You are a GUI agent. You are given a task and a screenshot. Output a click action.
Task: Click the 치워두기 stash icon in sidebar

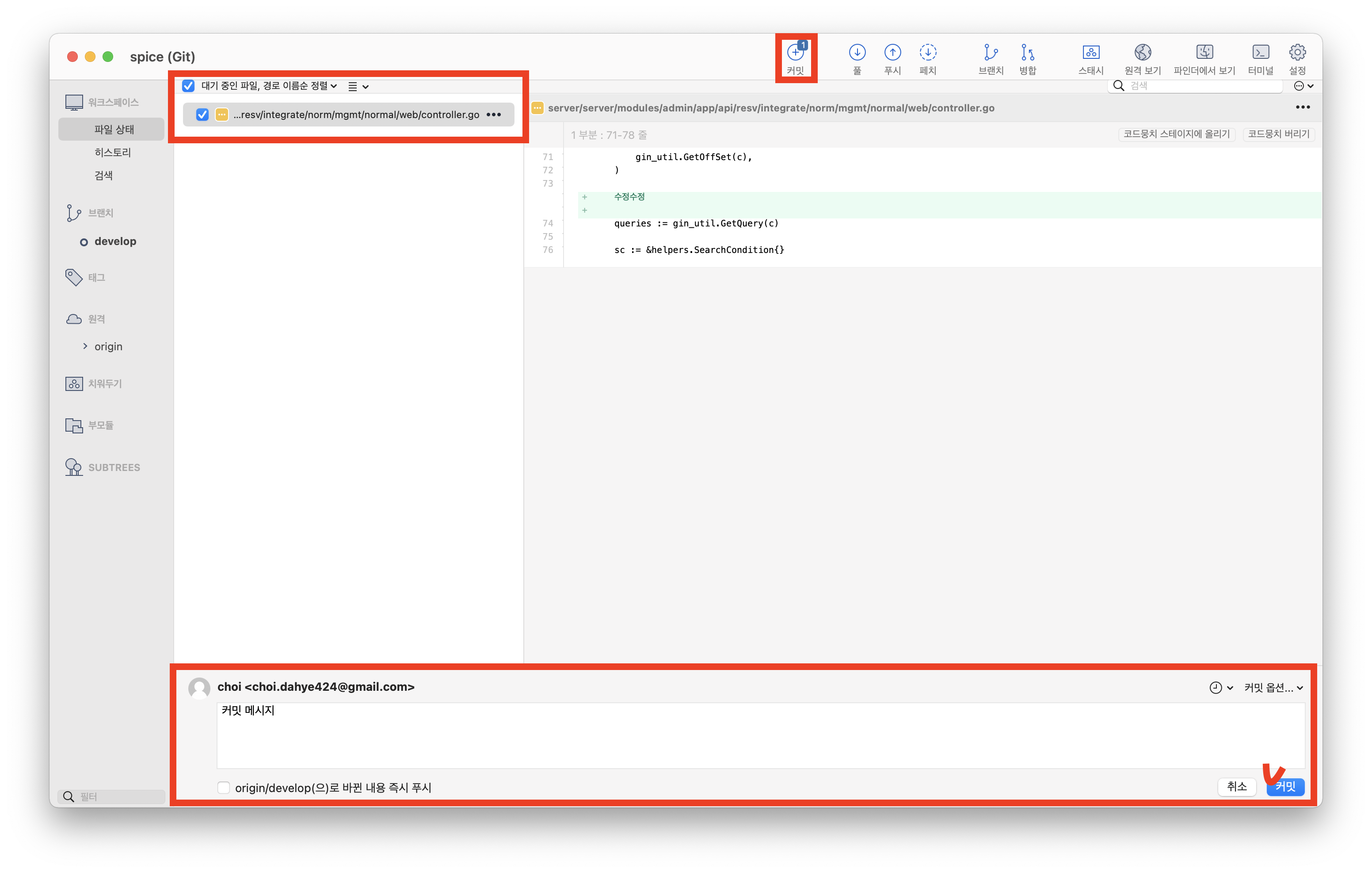[73, 384]
